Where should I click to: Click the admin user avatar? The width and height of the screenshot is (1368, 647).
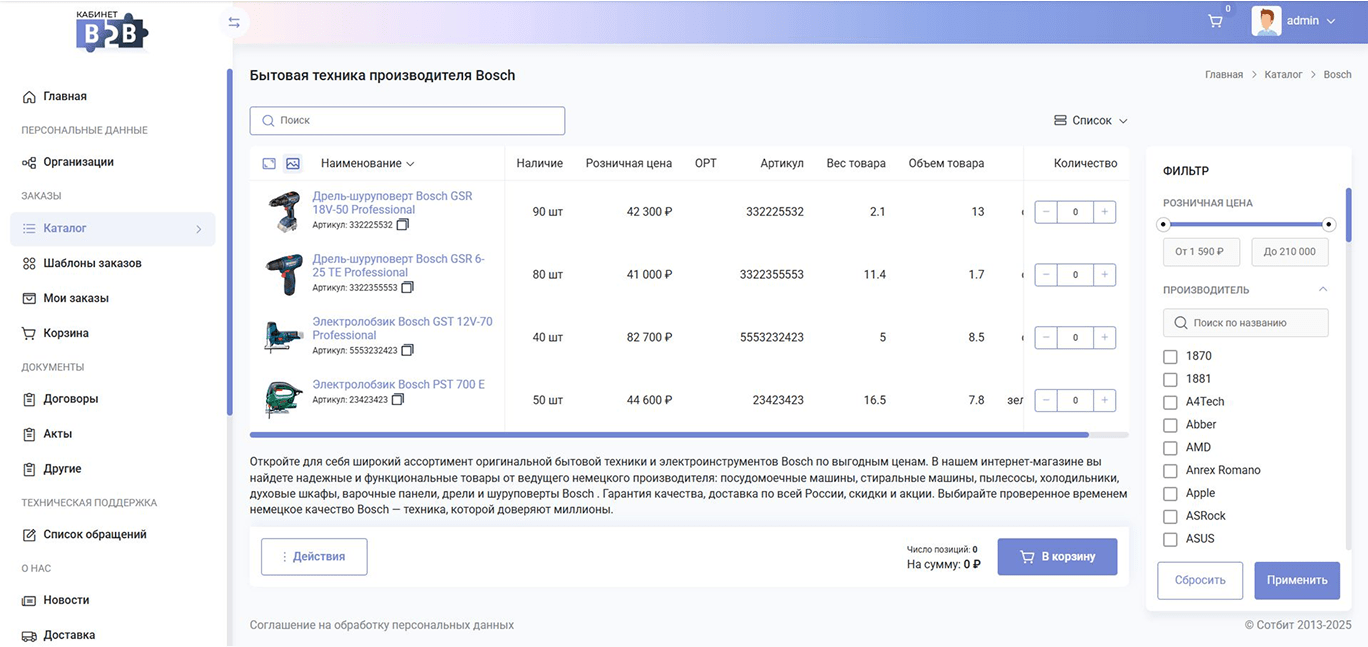click(1267, 21)
